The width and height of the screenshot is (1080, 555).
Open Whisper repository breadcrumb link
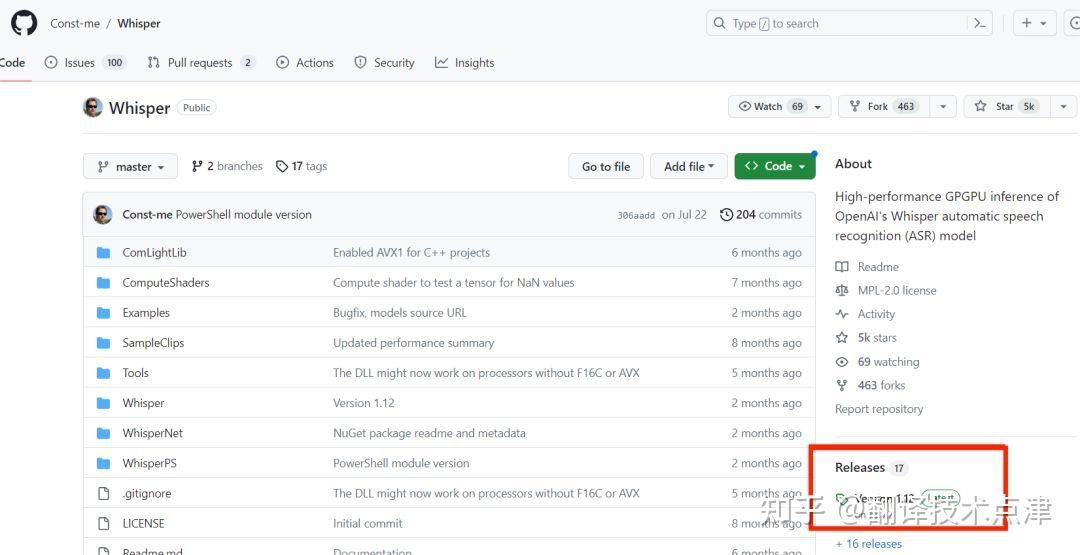point(138,23)
